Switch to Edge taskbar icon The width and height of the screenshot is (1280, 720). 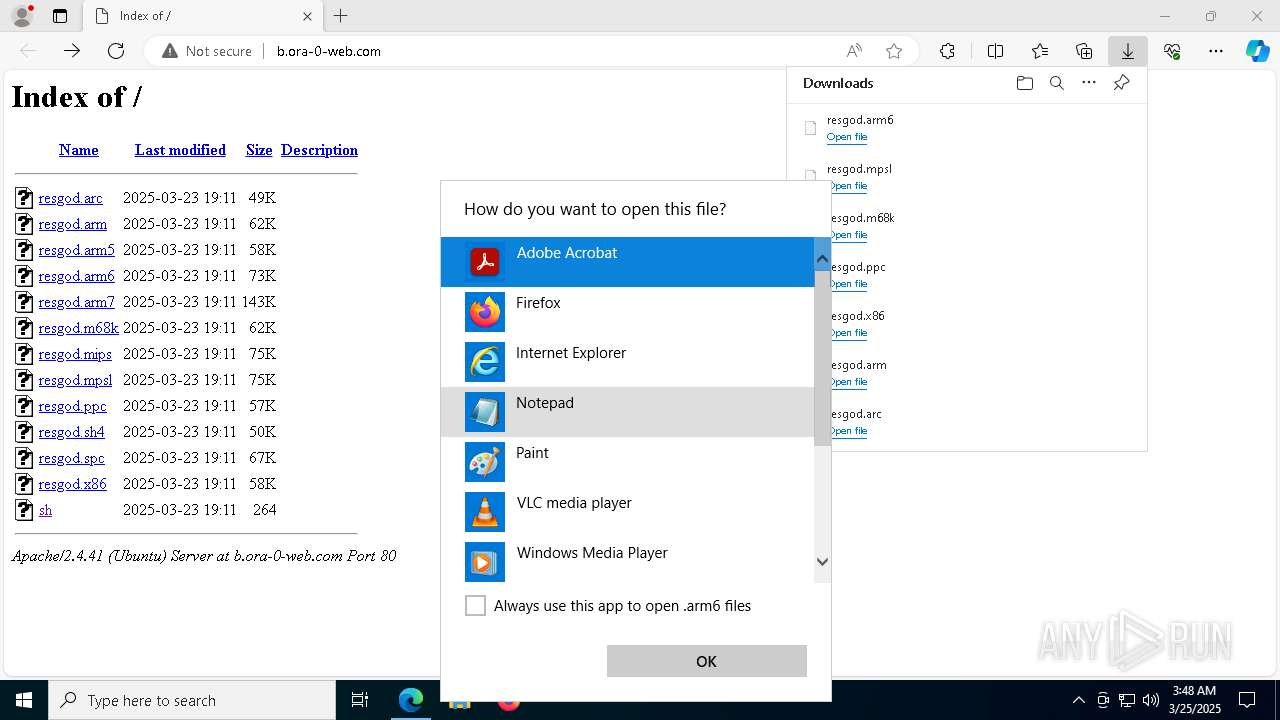[411, 700]
